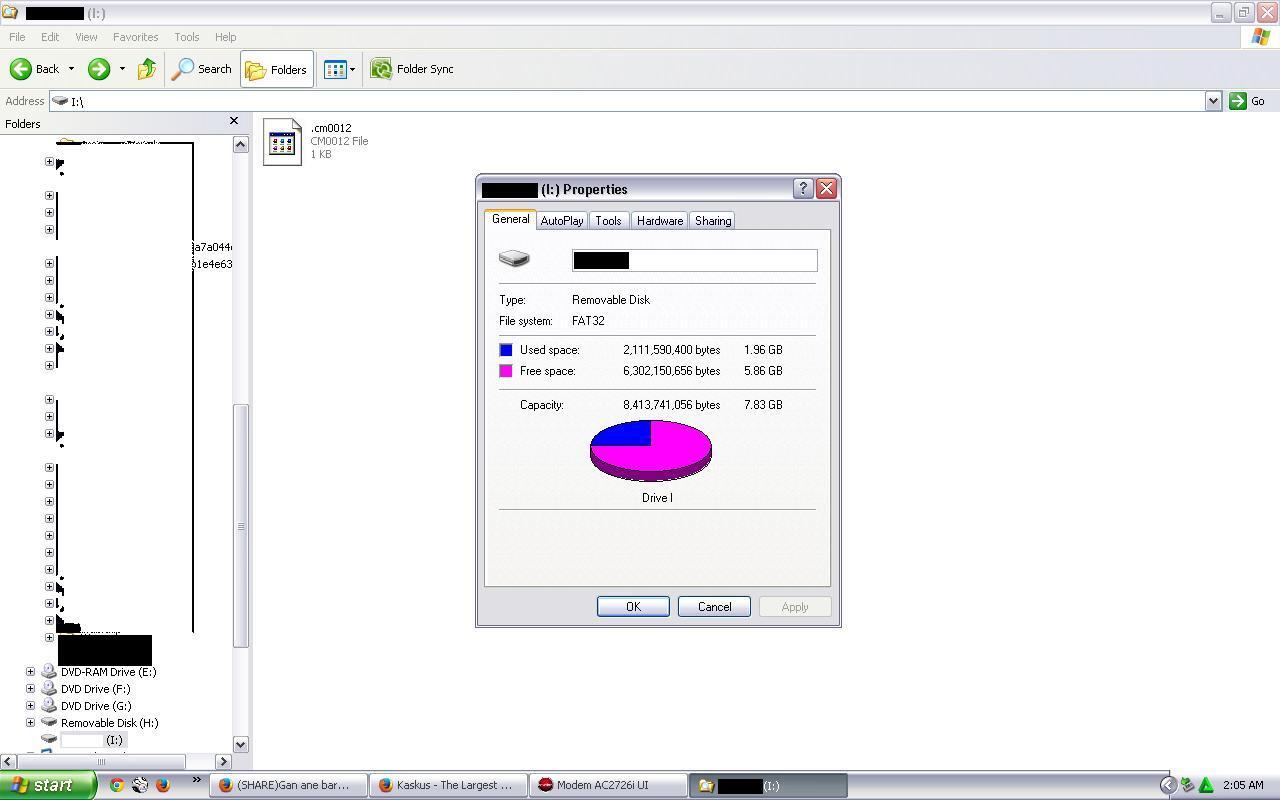The image size is (1280, 800).
Task: Open the Help menu
Action: 225,37
